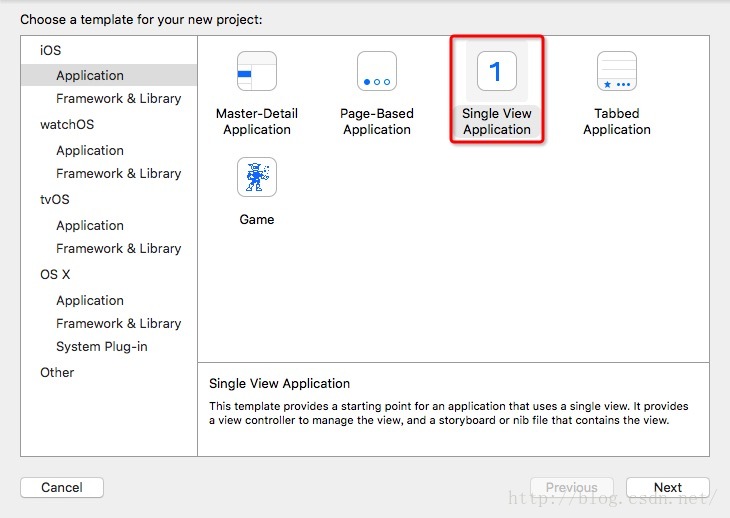
Task: Select Application under tvOS
Action: (90, 226)
